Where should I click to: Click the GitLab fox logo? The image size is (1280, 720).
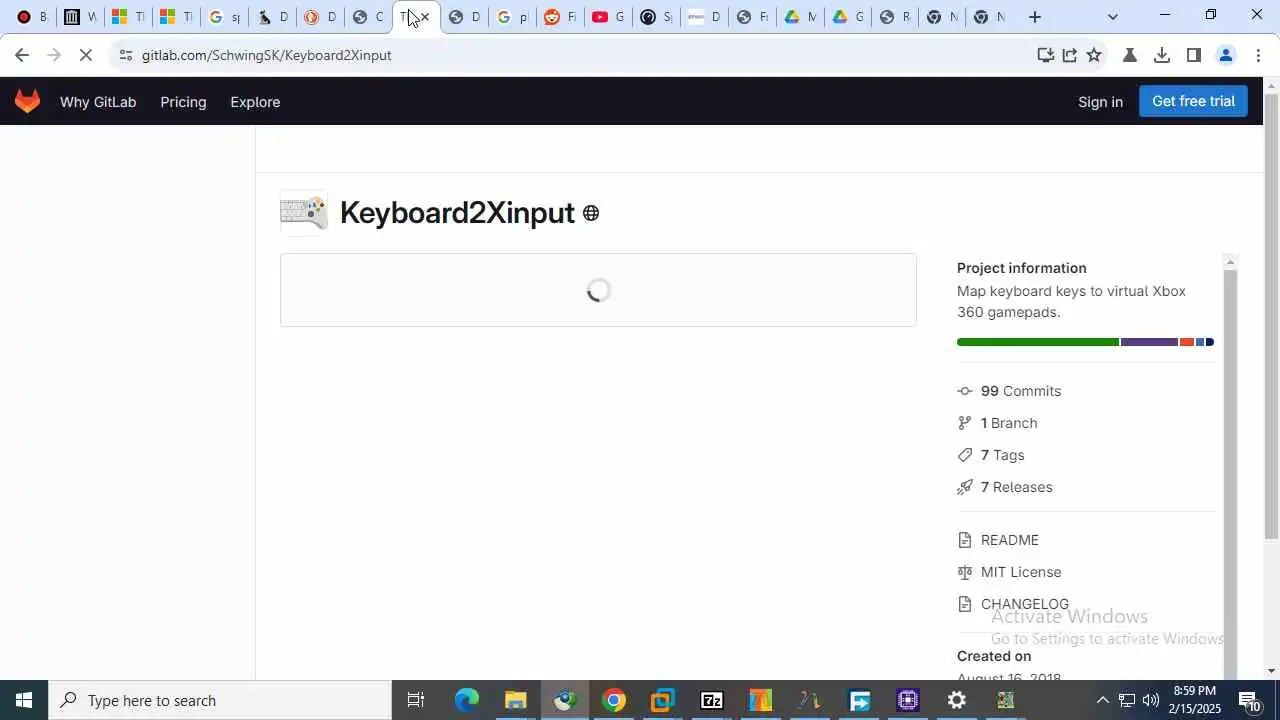click(27, 101)
